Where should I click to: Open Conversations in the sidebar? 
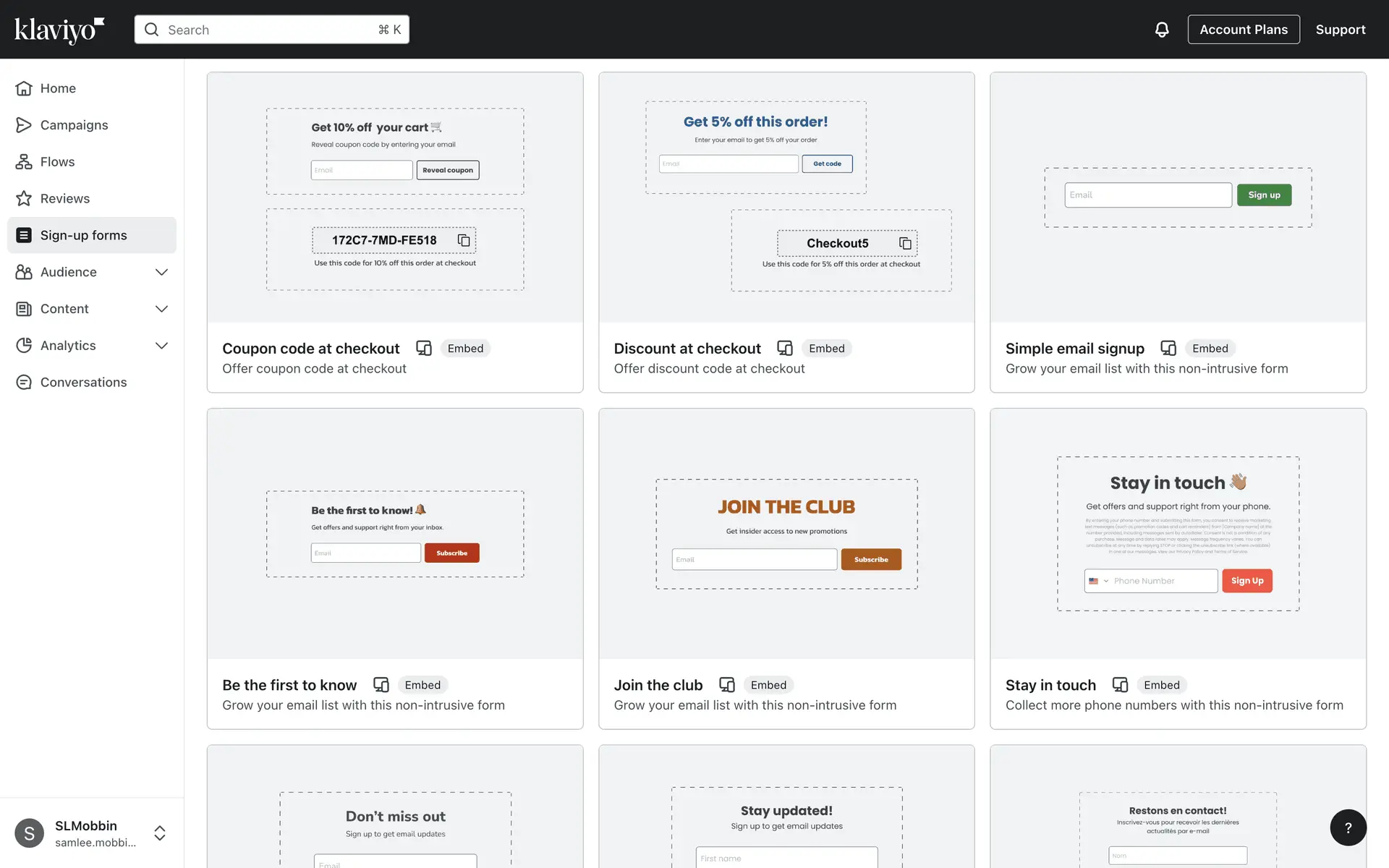83,382
